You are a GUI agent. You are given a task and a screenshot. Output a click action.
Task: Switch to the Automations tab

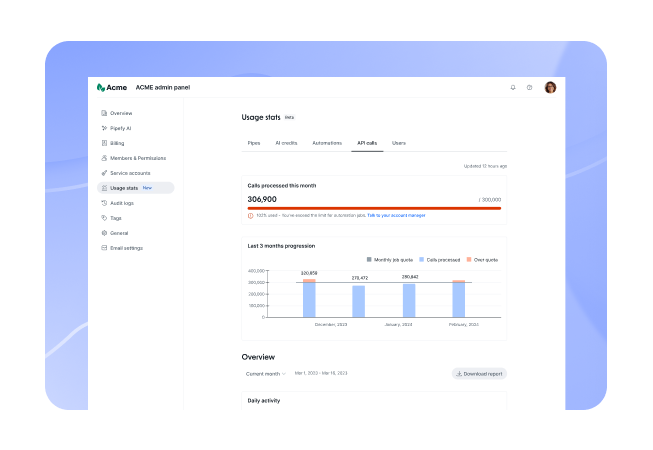tap(327, 143)
